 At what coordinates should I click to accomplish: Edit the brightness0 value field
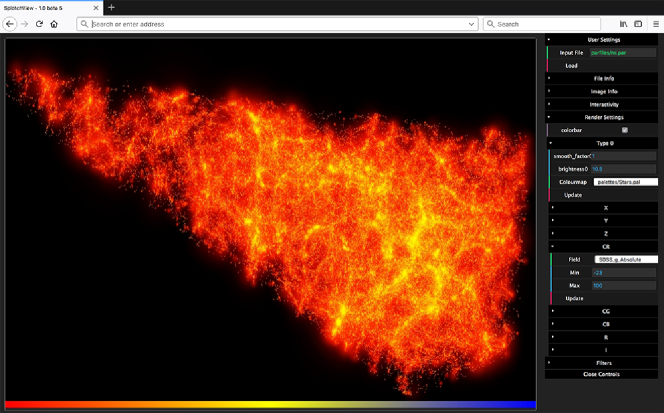click(x=623, y=169)
